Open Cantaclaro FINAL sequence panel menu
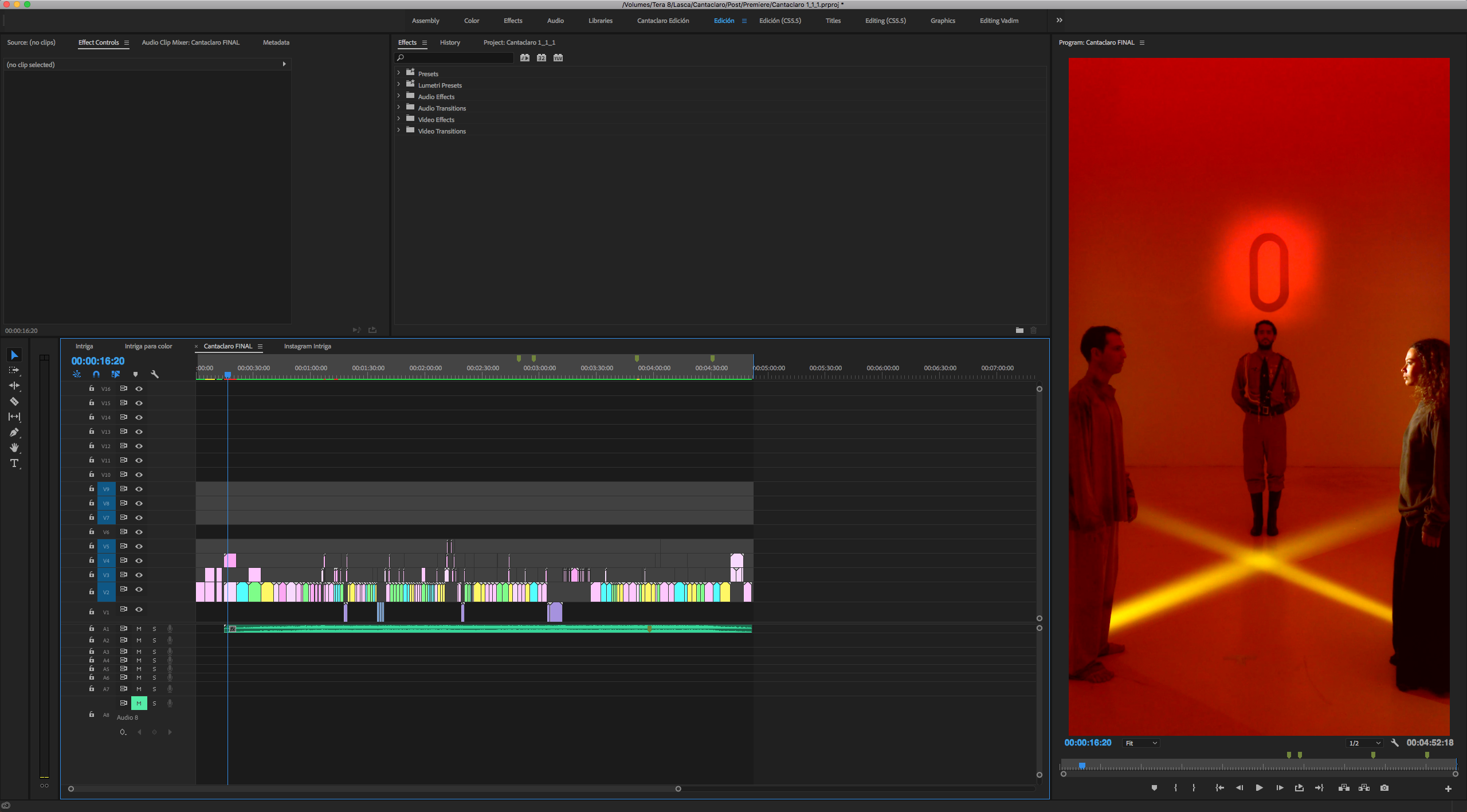Image resolution: width=1467 pixels, height=812 pixels. [x=260, y=346]
